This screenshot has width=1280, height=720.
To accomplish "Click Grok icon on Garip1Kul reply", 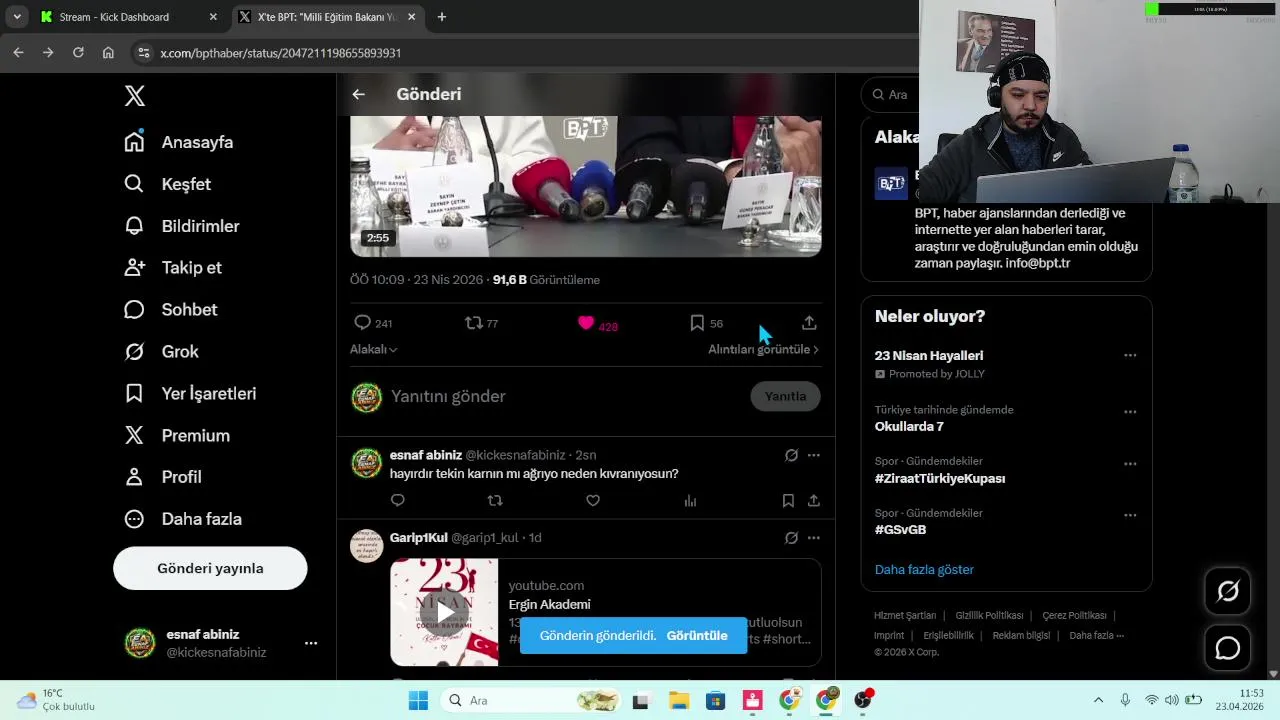I will (791, 538).
